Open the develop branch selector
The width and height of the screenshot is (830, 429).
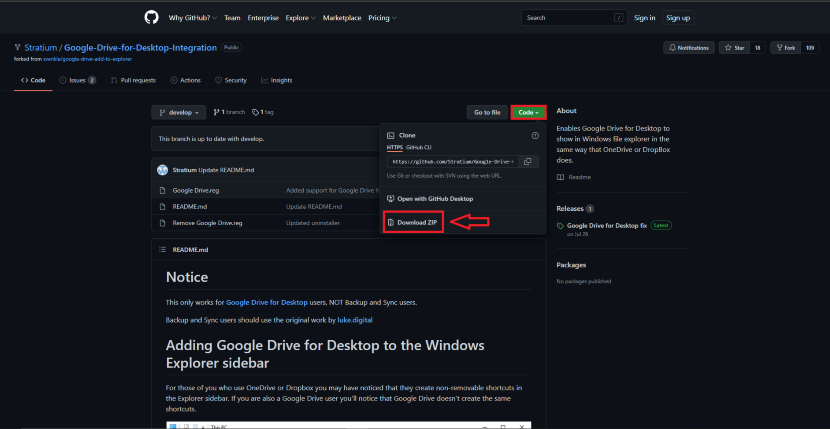coord(178,112)
